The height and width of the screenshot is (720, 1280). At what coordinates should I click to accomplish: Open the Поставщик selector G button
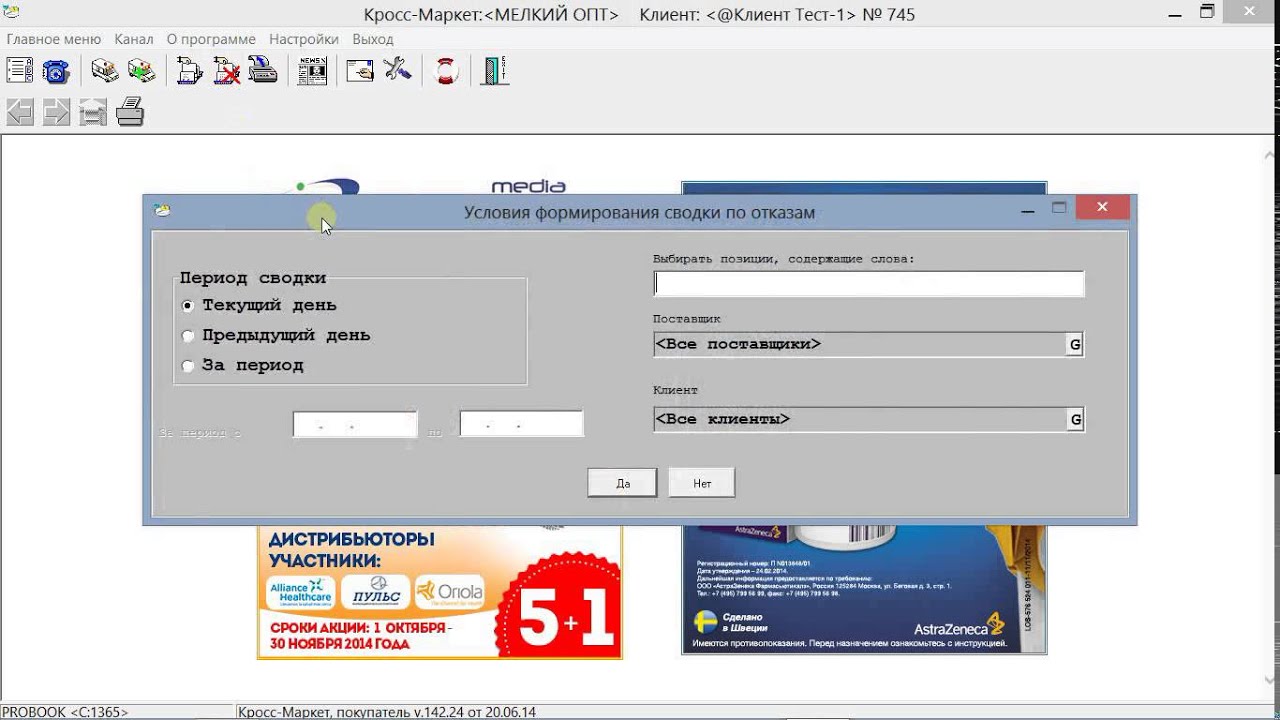pos(1075,344)
